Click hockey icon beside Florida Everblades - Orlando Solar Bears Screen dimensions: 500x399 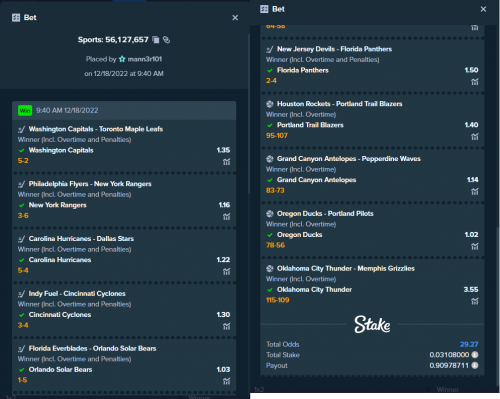[x=22, y=349]
